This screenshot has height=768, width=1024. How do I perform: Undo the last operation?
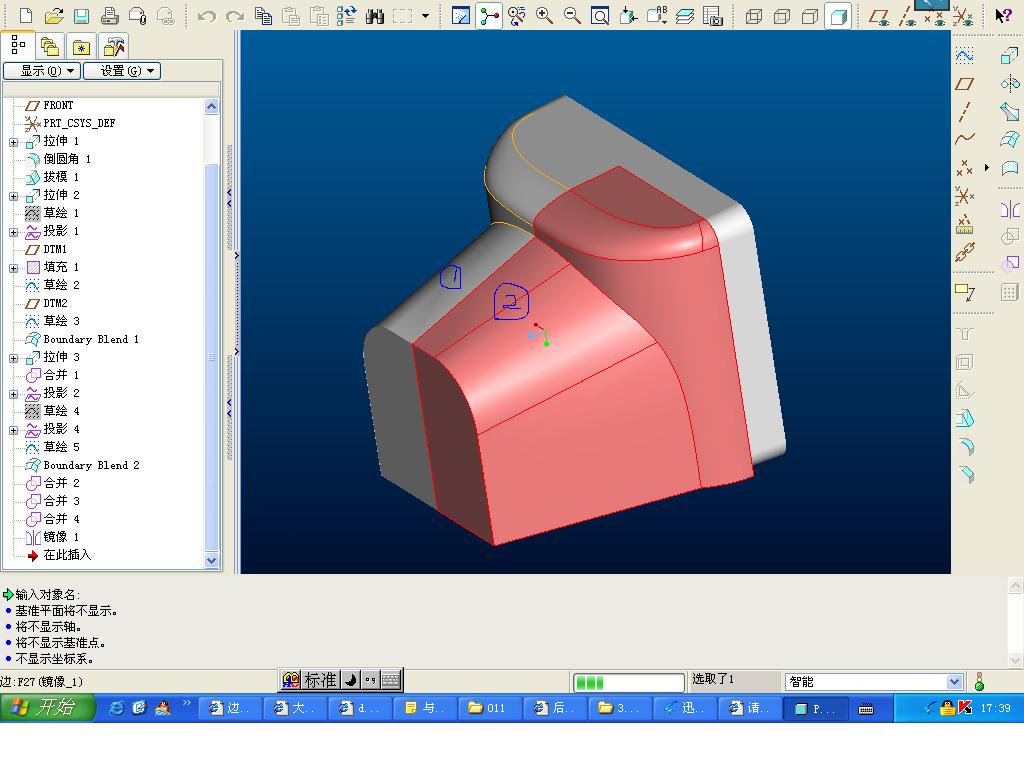coord(206,16)
